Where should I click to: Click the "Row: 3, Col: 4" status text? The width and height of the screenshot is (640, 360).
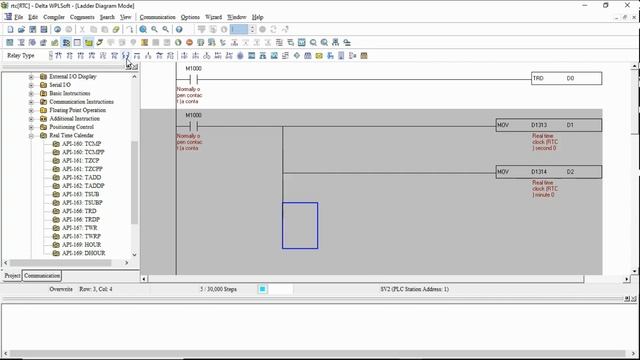[96, 289]
